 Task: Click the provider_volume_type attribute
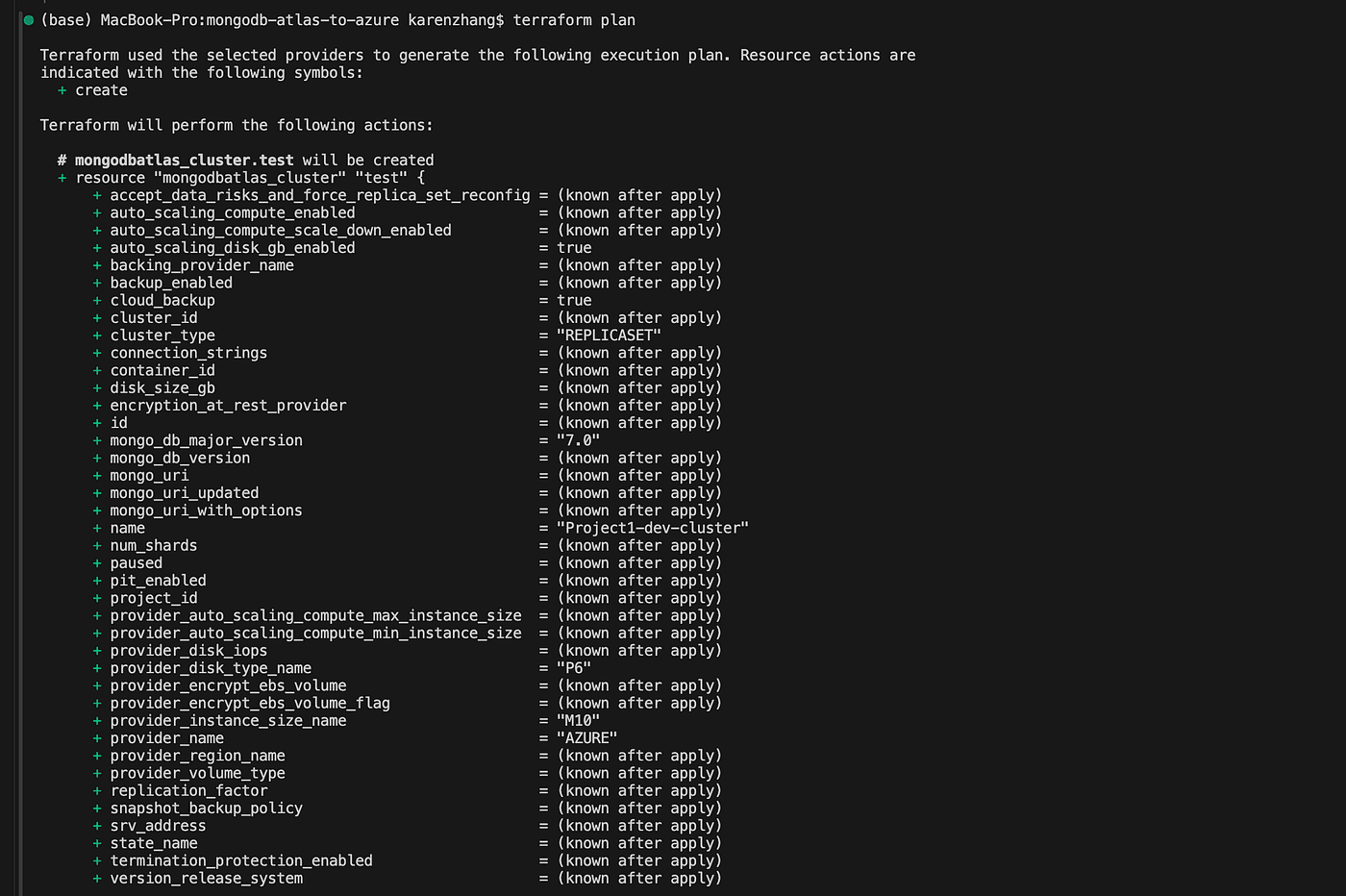(198, 773)
